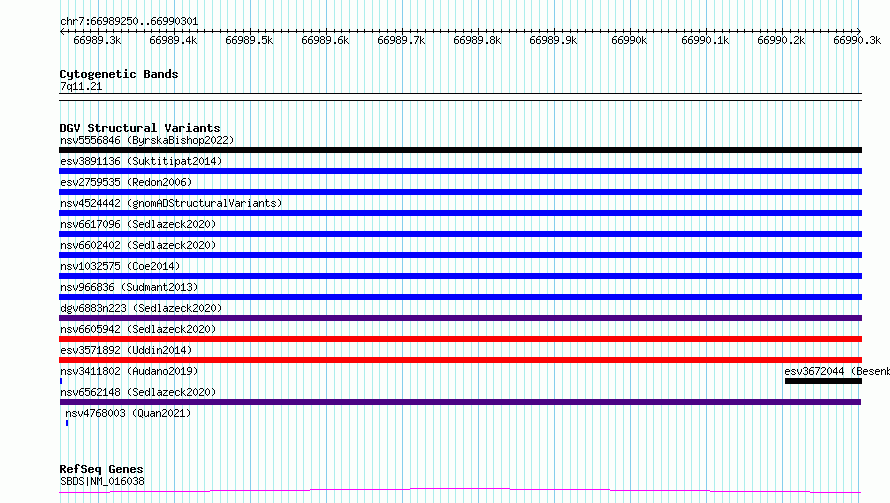The height and width of the screenshot is (503, 890).
Task: Open esv2759535 (Redon2006) variant label
Action: (x=126, y=182)
